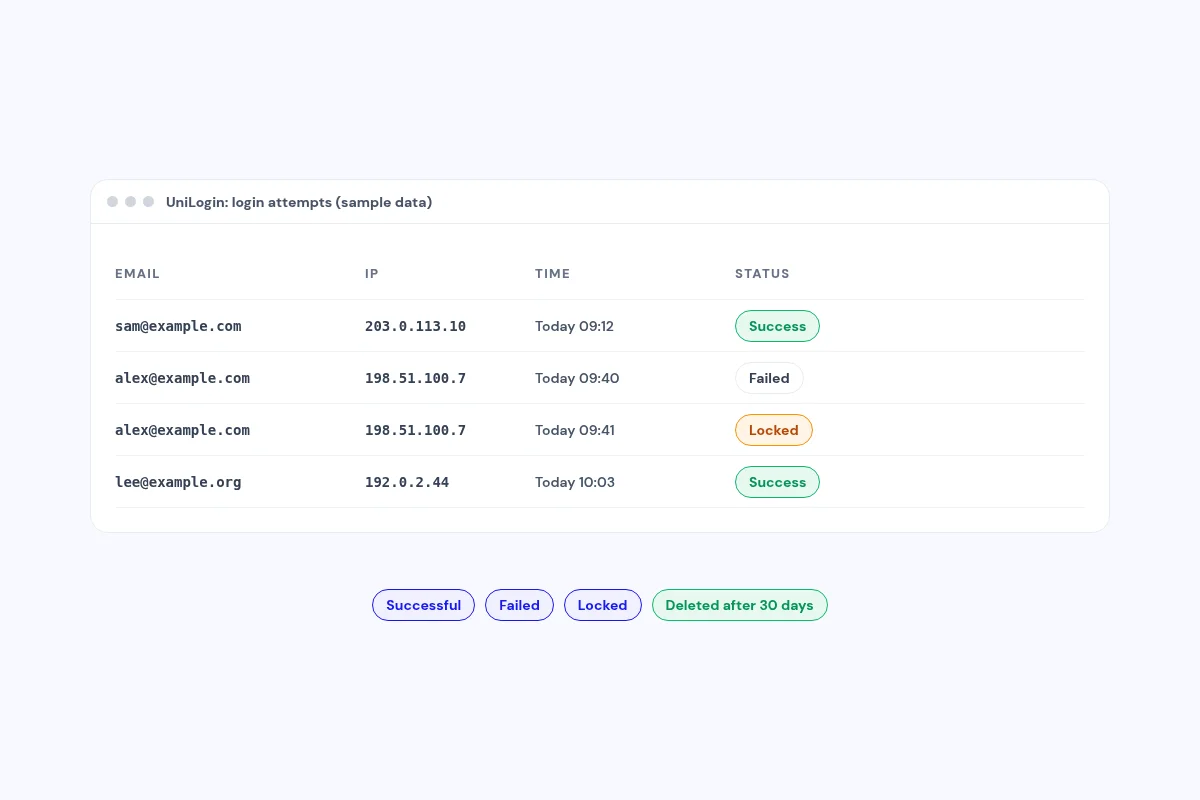Click the orange Locked status badge at 09:41
This screenshot has width=1200, height=800.
click(x=774, y=430)
